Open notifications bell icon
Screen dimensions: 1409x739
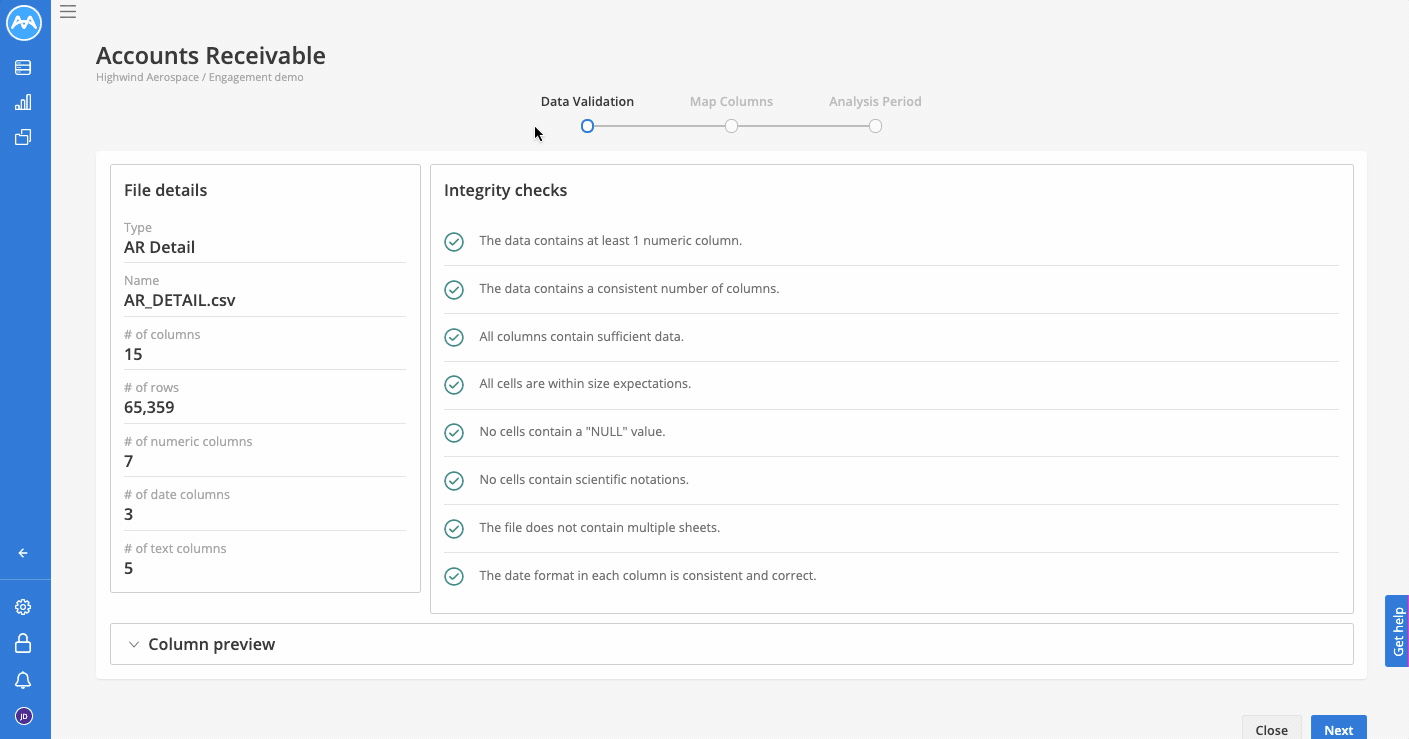23,680
